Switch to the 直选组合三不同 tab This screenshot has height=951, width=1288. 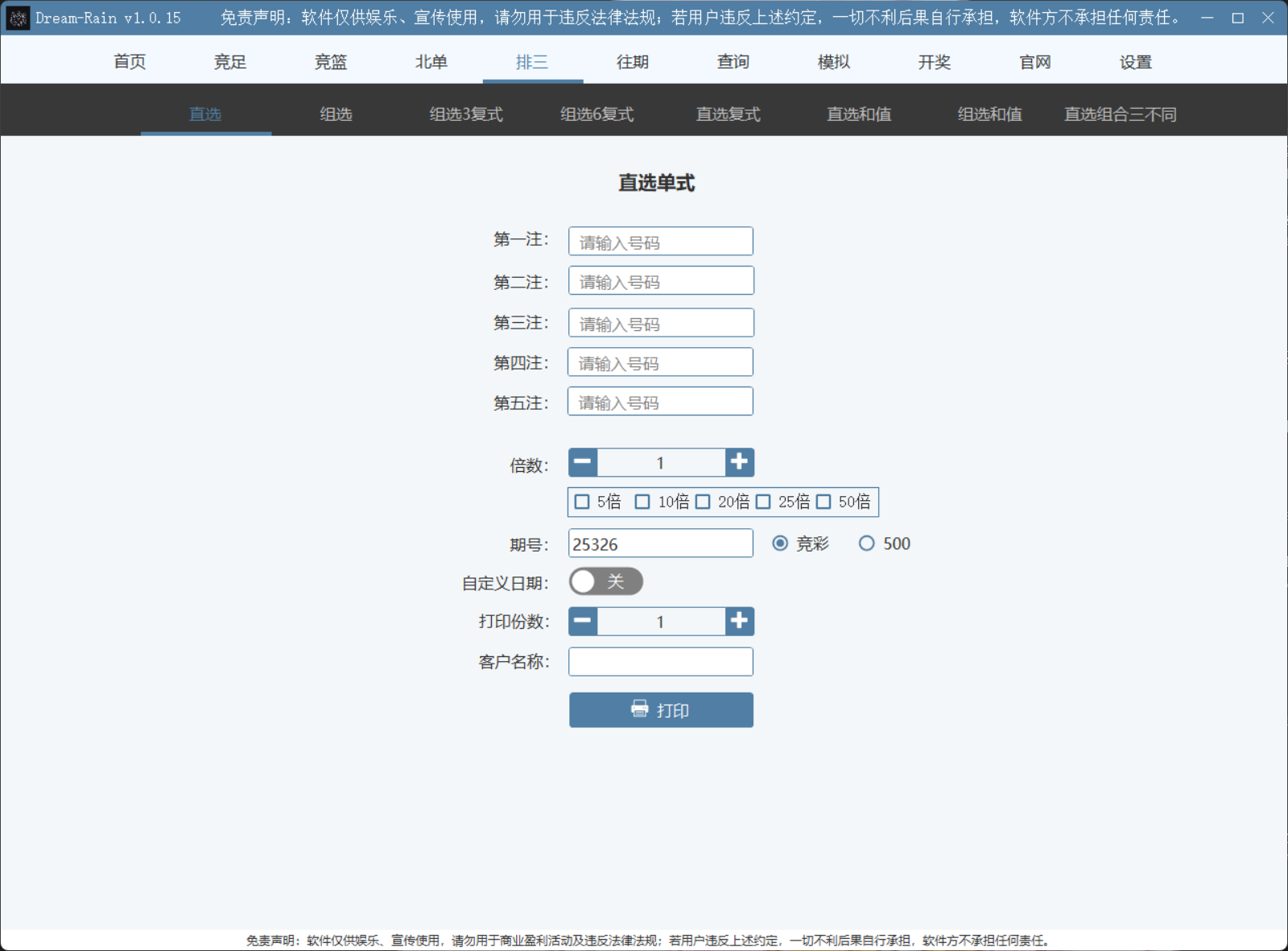coord(1120,114)
